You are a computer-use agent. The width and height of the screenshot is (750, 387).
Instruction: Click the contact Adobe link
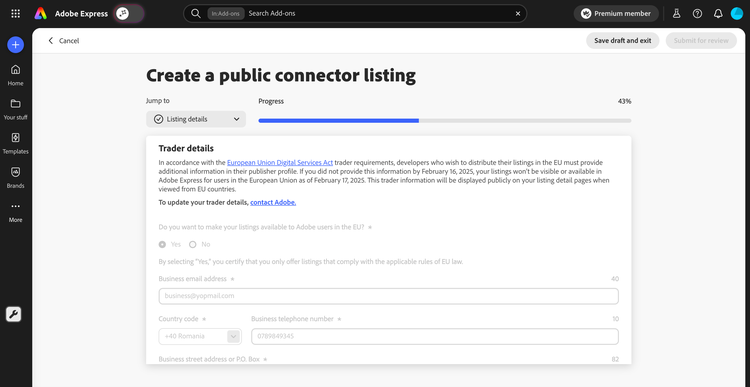click(273, 202)
